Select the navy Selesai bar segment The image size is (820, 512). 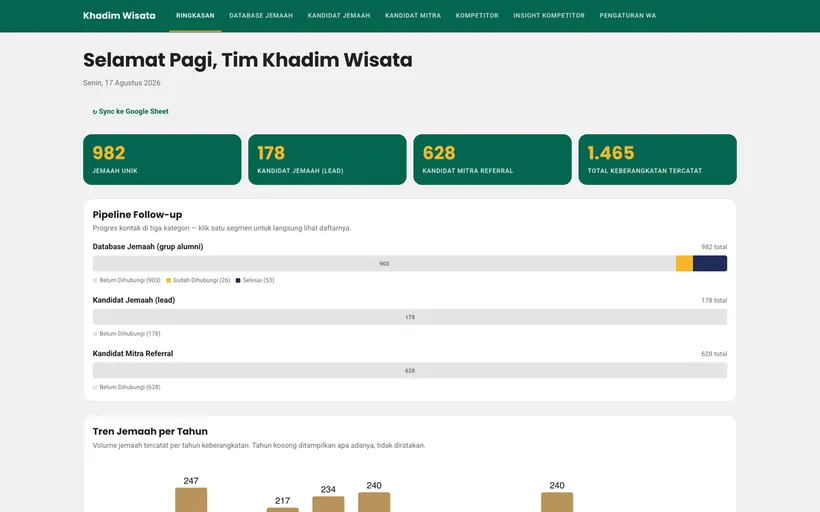710,264
